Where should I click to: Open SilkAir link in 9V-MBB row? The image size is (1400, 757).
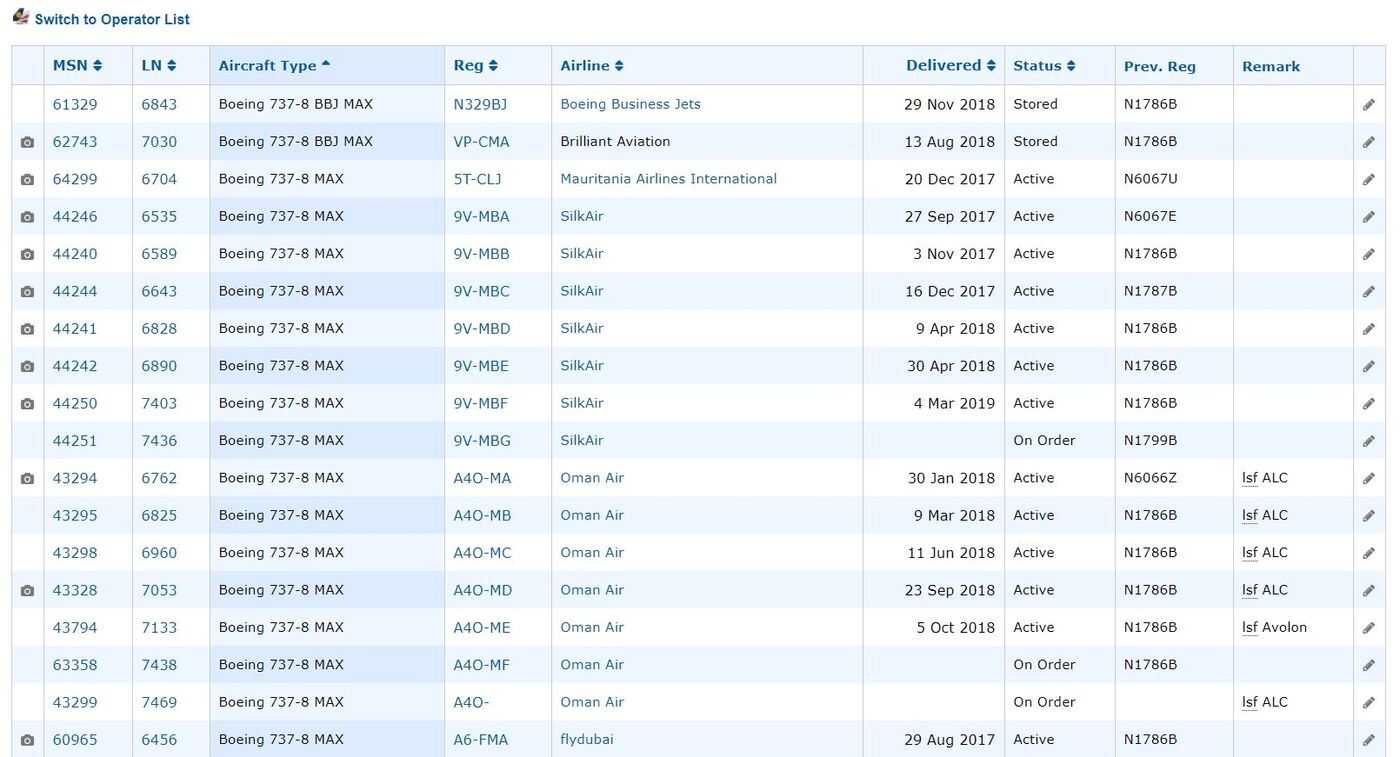[x=582, y=254]
